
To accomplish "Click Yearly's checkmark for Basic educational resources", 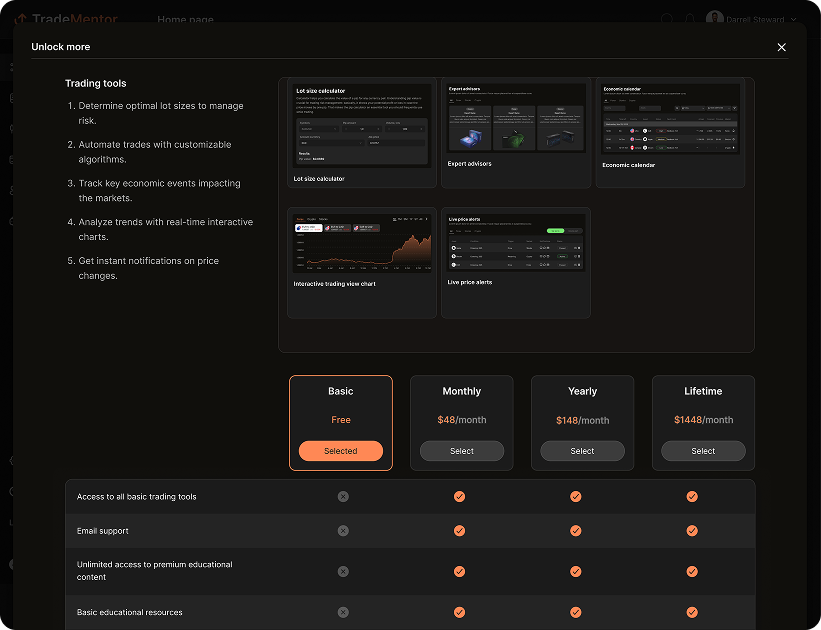I will pyautogui.click(x=575, y=612).
